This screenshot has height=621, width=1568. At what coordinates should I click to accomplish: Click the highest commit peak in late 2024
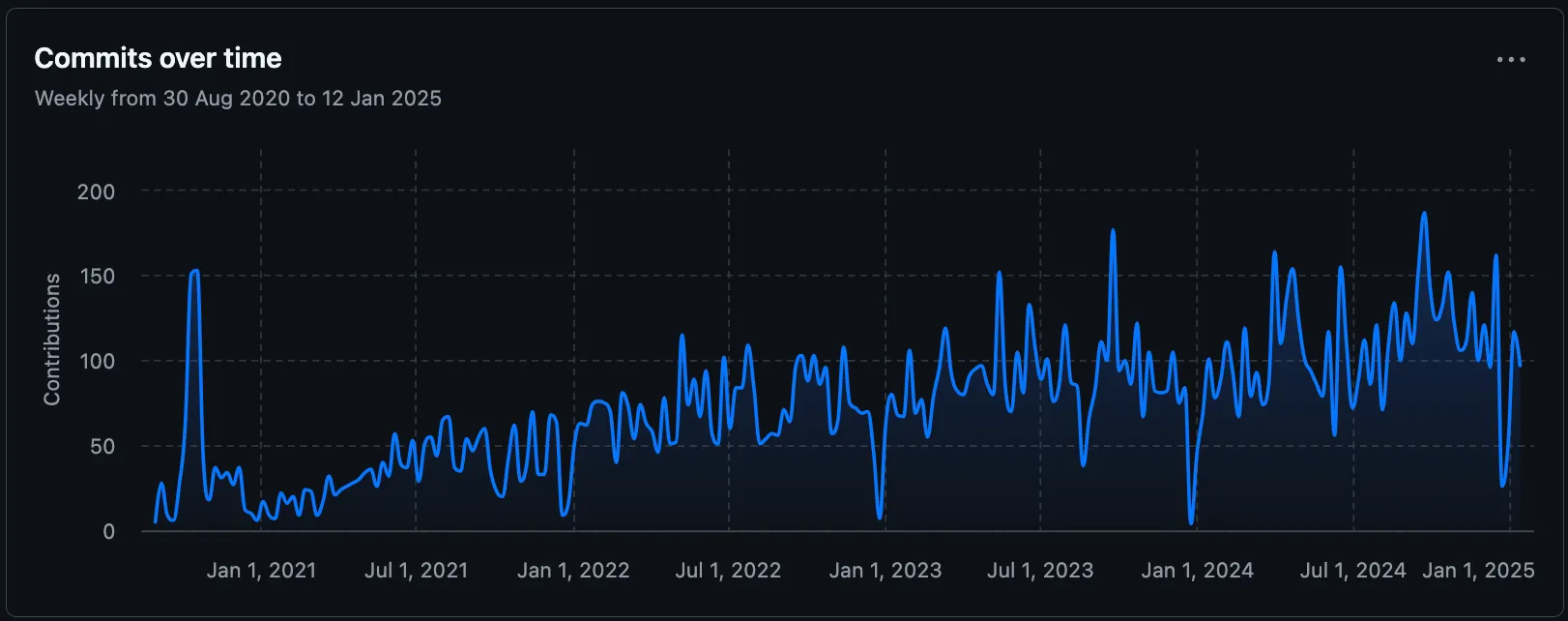(x=1424, y=214)
